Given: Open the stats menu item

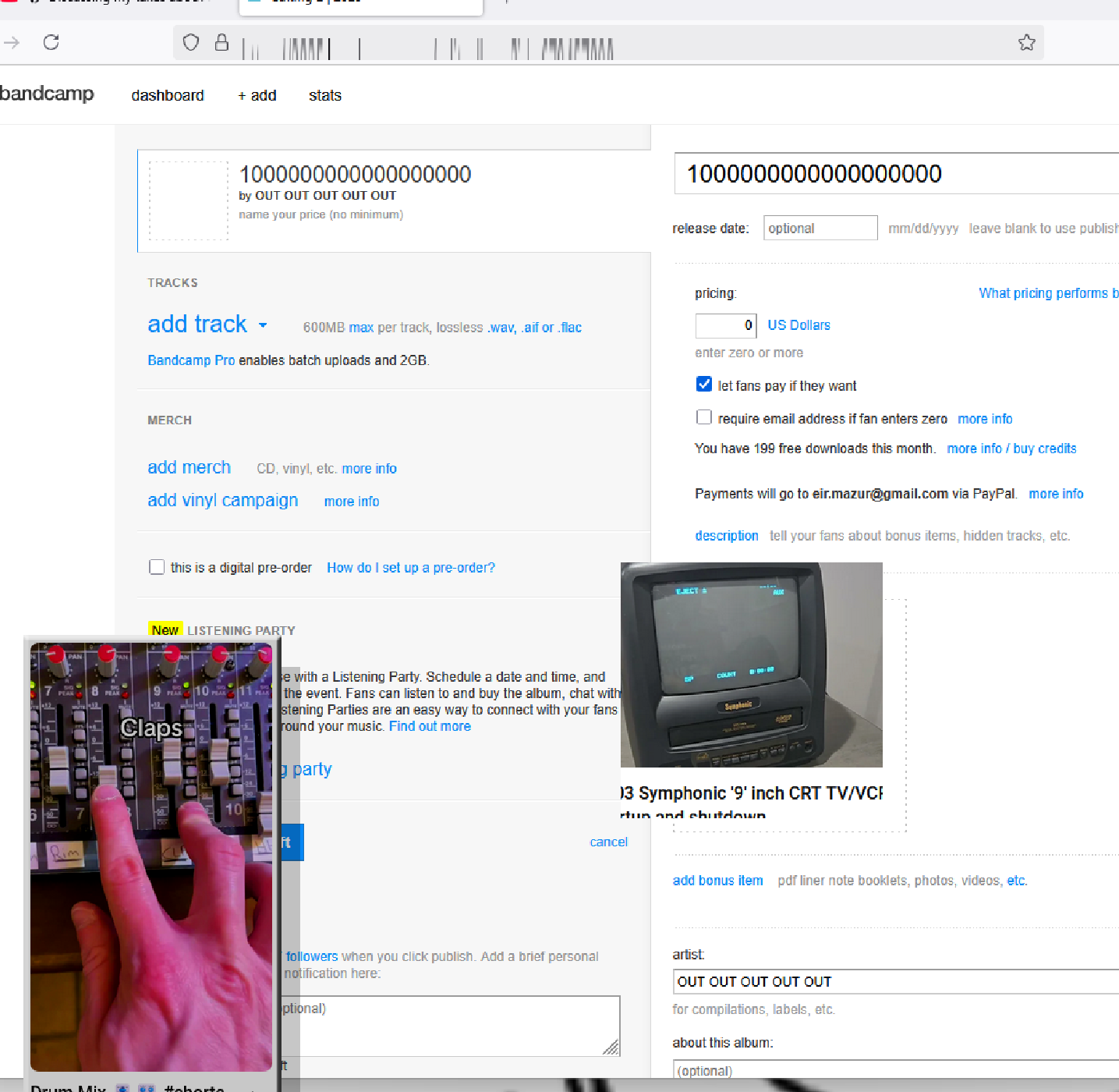Looking at the screenshot, I should (324, 95).
